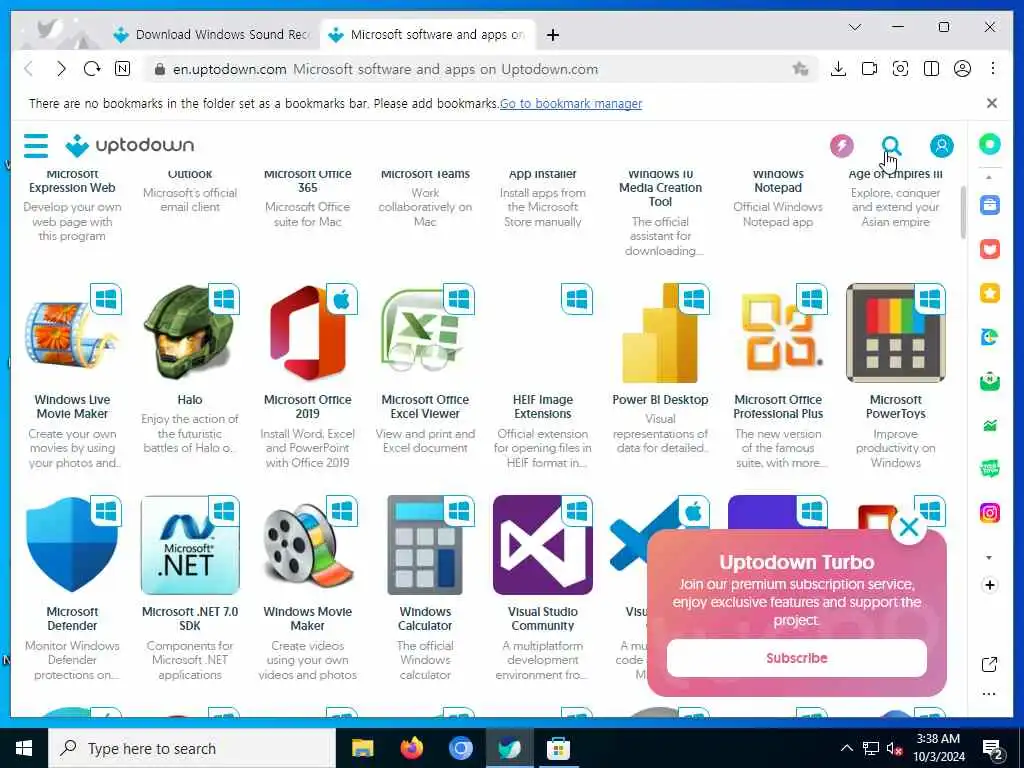Open Windows Notepad link

778,181
